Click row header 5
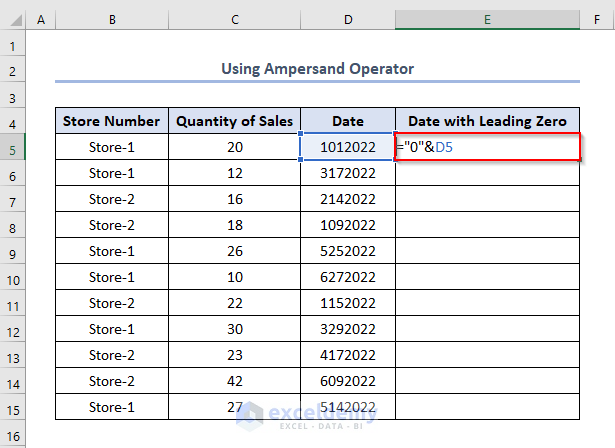The width and height of the screenshot is (615, 448). (12, 147)
